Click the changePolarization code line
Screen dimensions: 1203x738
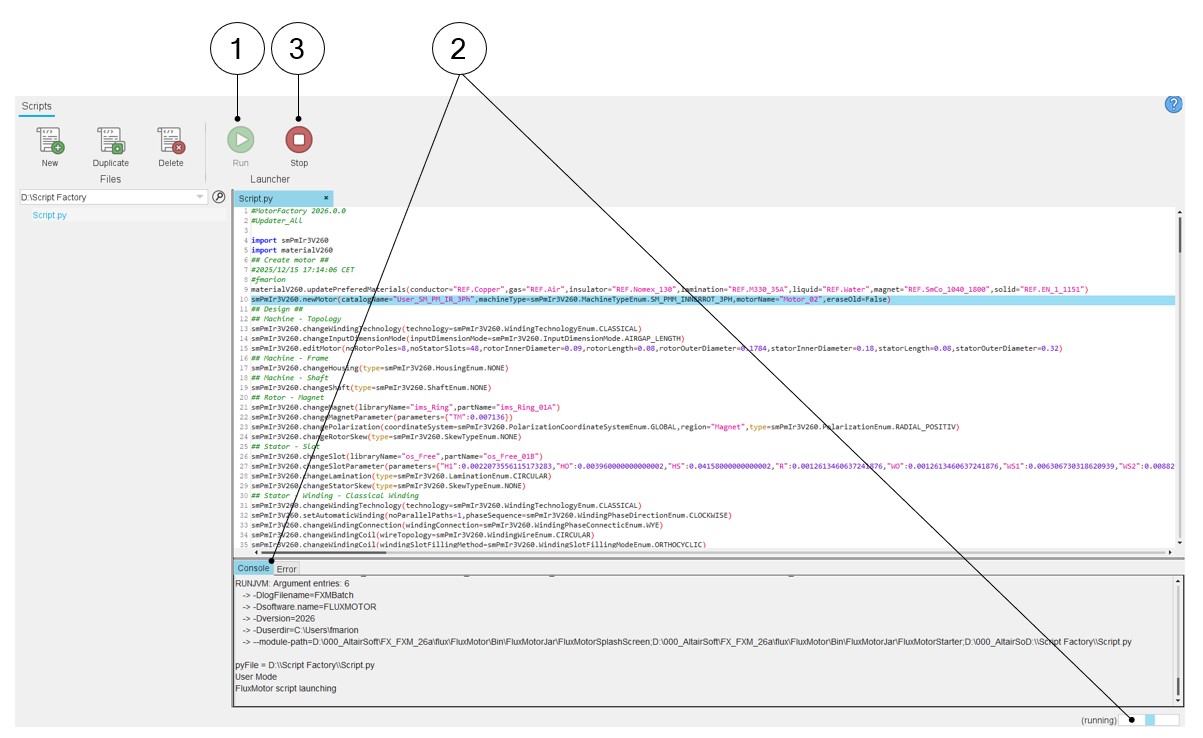(604, 426)
